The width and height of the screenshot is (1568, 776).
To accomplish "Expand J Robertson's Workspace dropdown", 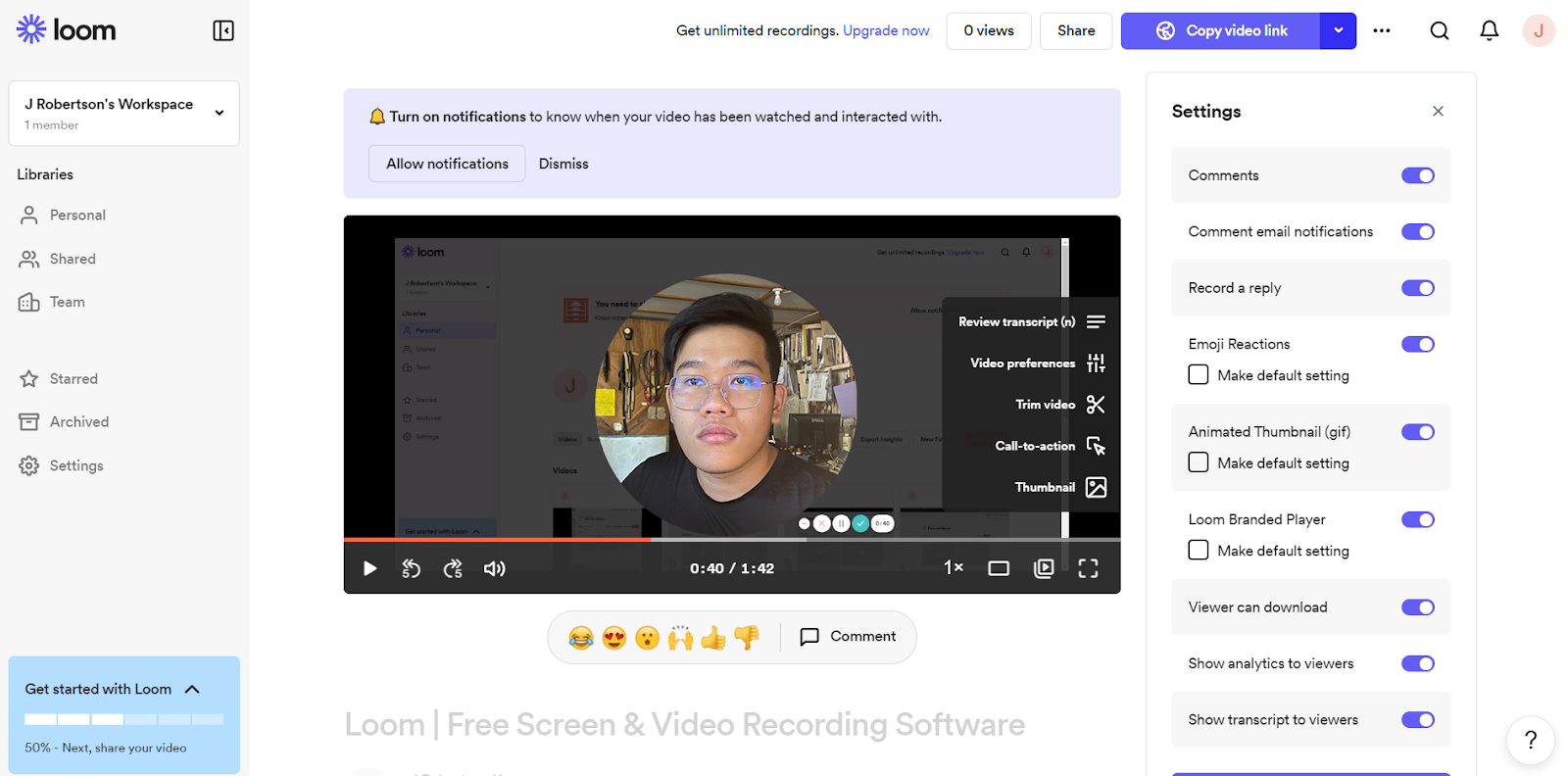I will coord(123,114).
